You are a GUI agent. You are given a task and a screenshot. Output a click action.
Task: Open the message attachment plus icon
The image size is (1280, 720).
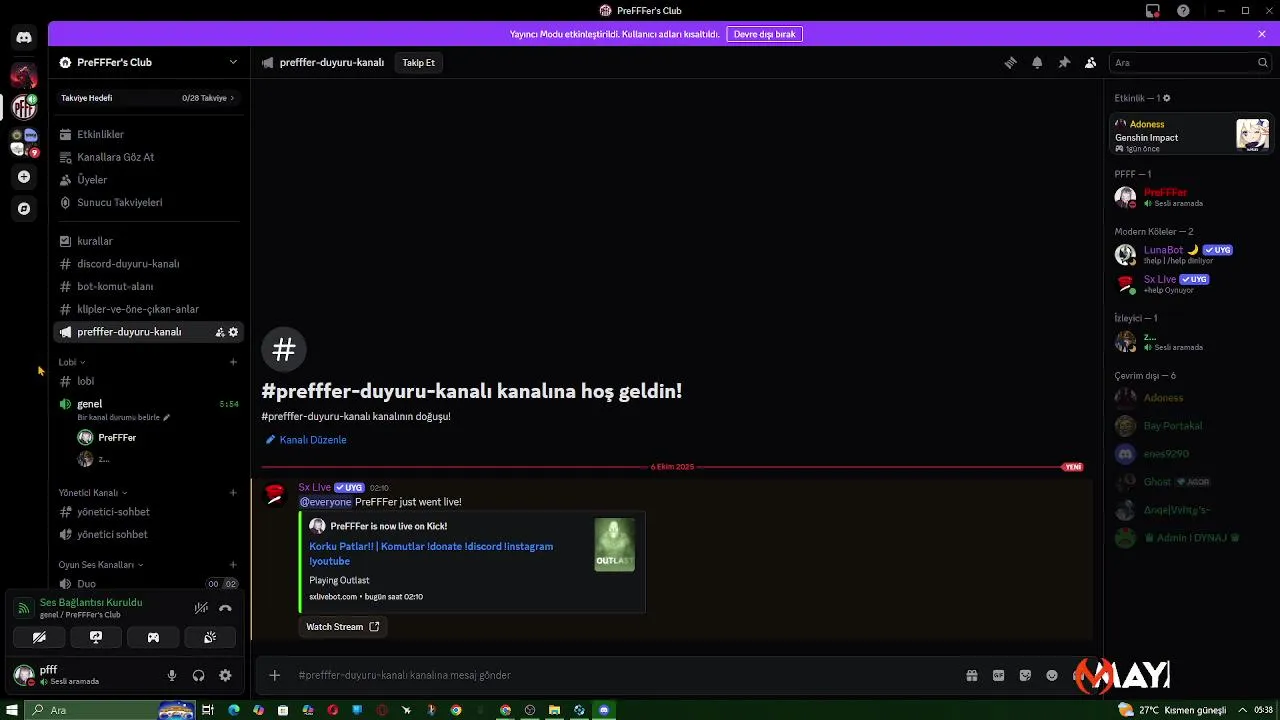point(275,675)
